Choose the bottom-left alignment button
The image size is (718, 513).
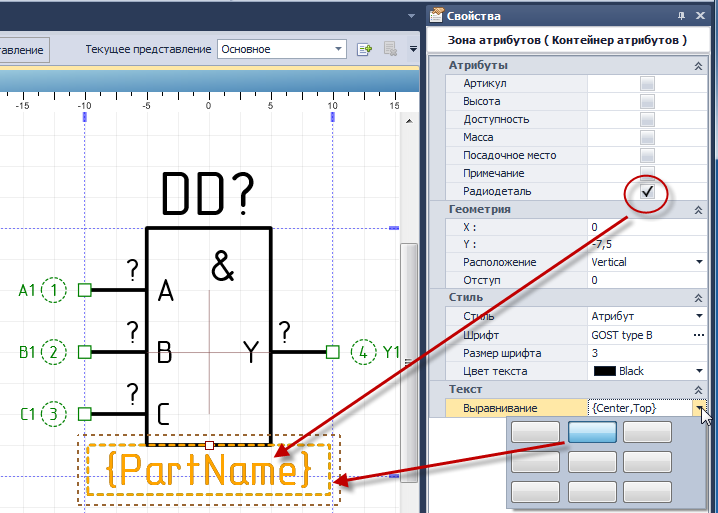point(535,492)
